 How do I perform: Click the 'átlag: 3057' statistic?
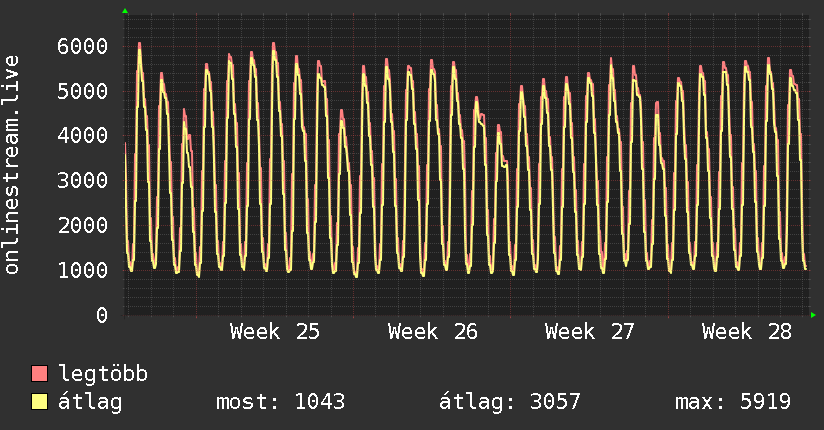click(510, 402)
